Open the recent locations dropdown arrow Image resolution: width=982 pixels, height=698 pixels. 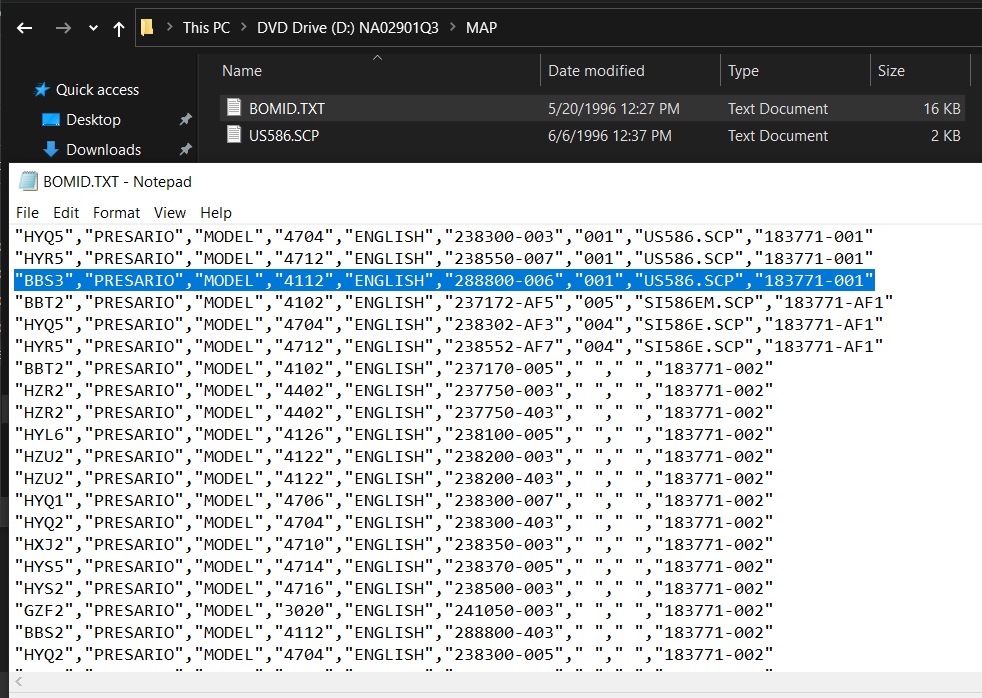tap(93, 28)
